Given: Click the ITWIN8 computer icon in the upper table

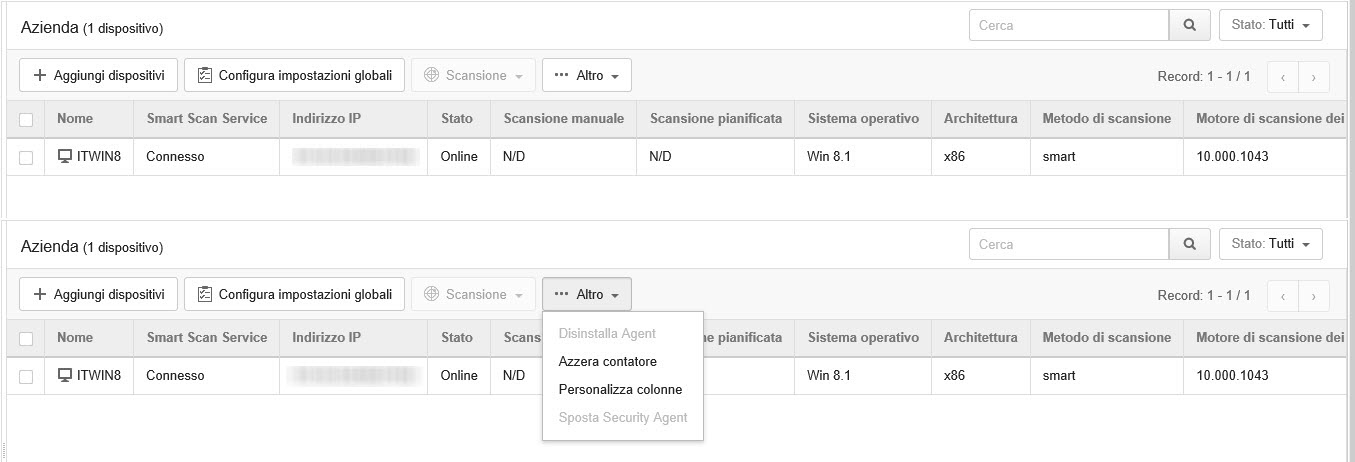Looking at the screenshot, I should click(65, 156).
